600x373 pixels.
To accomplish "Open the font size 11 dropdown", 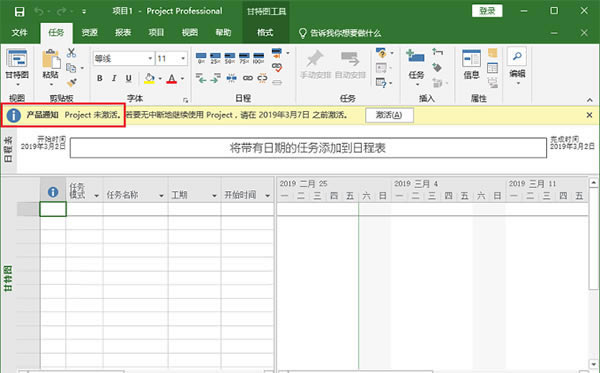I will (183, 59).
